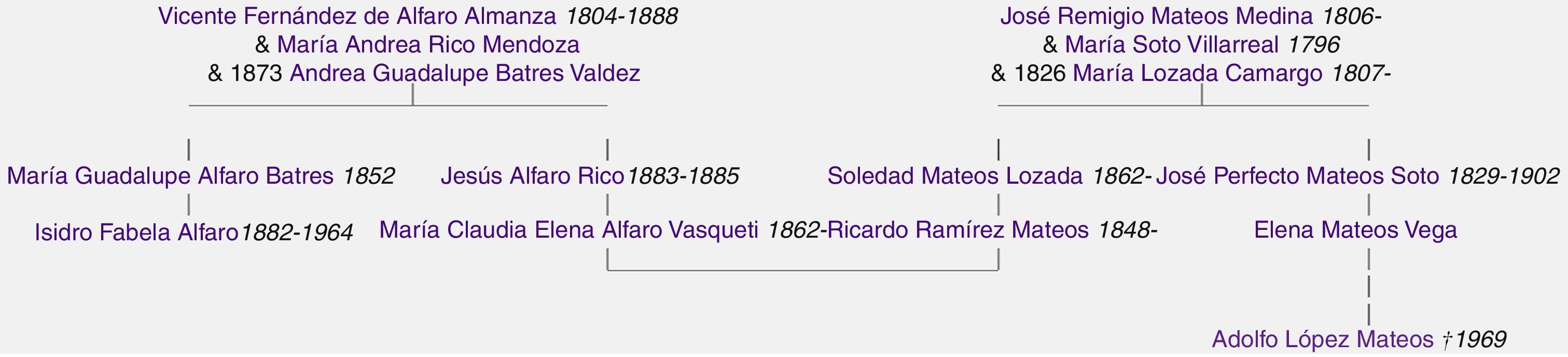Click the 1873 marriage year text

(256, 74)
